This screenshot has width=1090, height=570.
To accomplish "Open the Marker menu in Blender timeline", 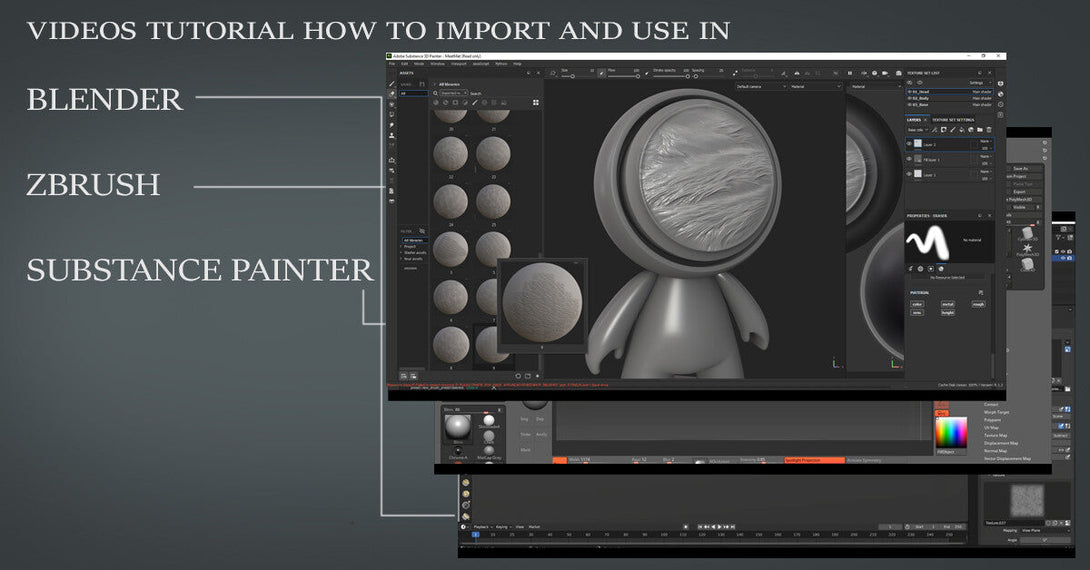I will pos(534,526).
